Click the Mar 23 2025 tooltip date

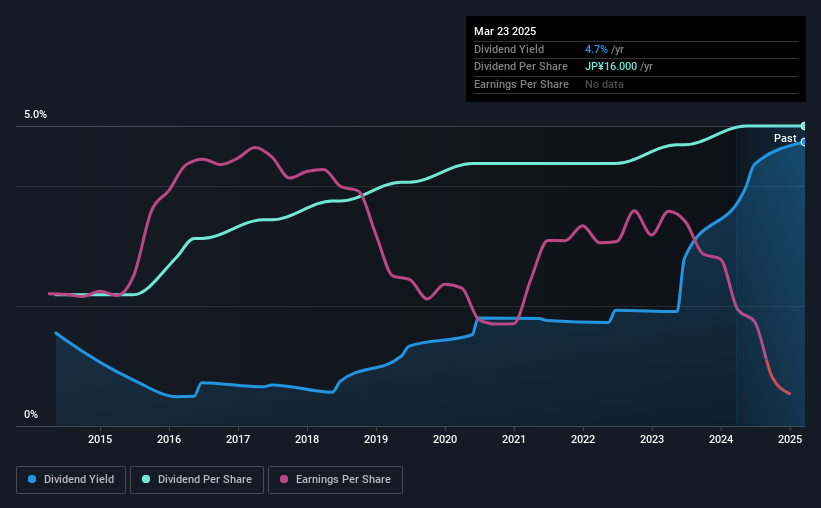click(505, 31)
